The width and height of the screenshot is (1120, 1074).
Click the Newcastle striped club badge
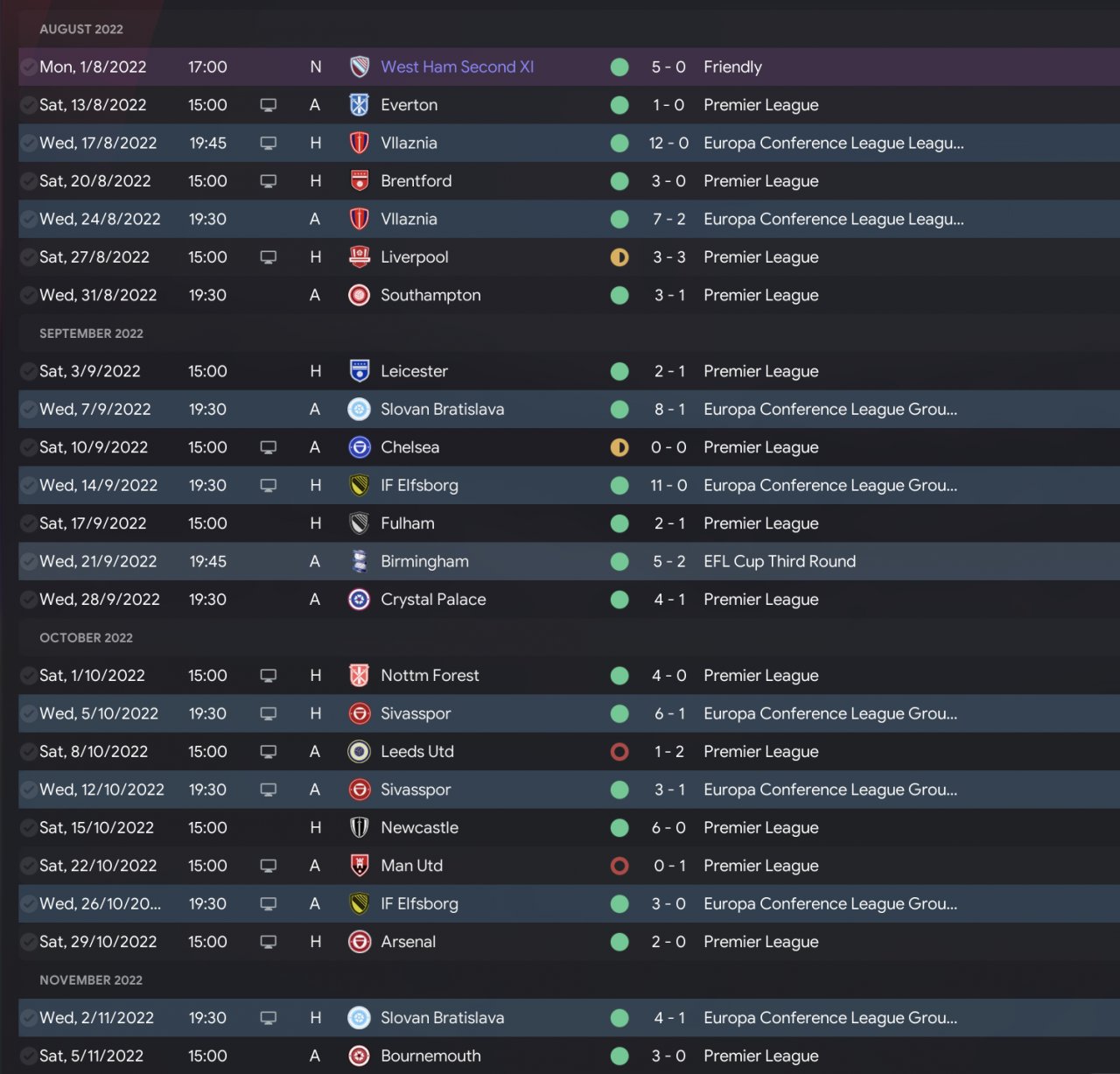359,828
